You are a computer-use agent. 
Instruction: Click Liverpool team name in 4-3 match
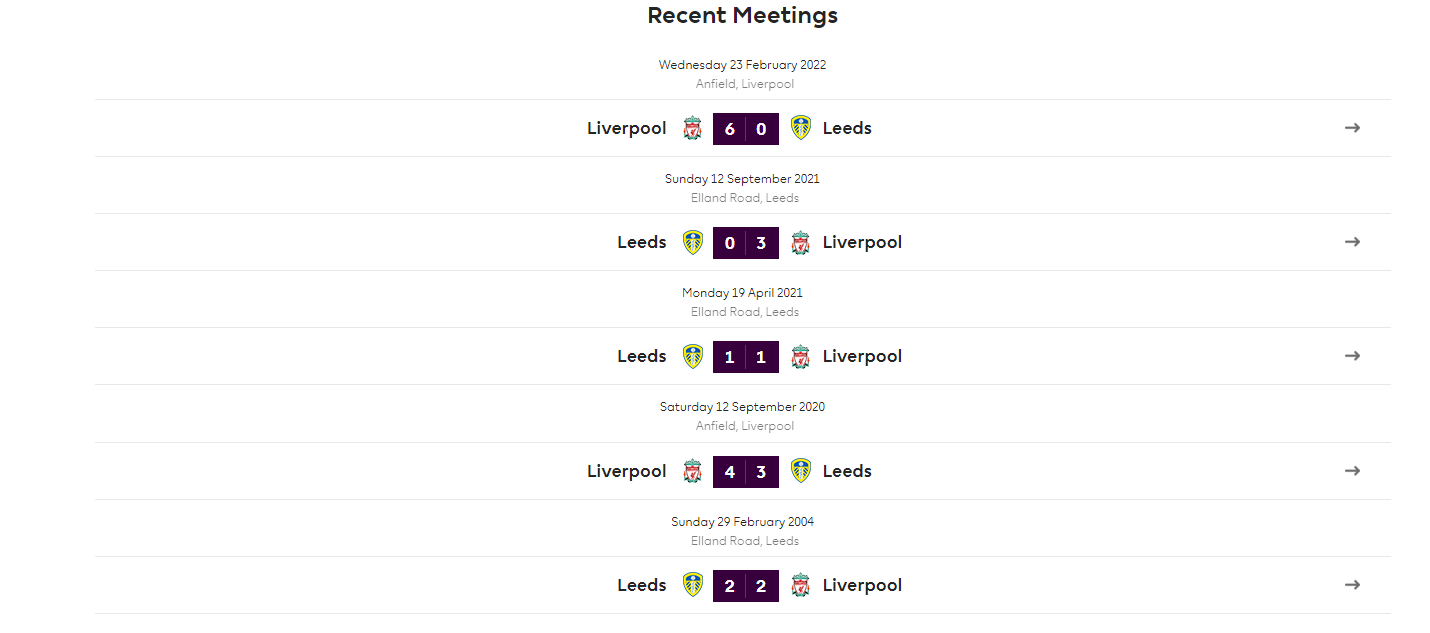pos(626,471)
